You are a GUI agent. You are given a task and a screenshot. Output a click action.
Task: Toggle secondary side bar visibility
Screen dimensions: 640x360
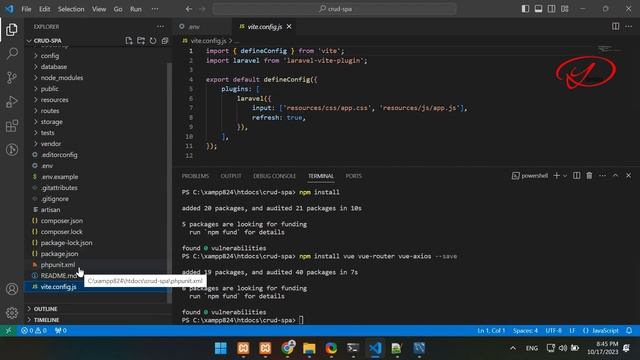(551, 9)
